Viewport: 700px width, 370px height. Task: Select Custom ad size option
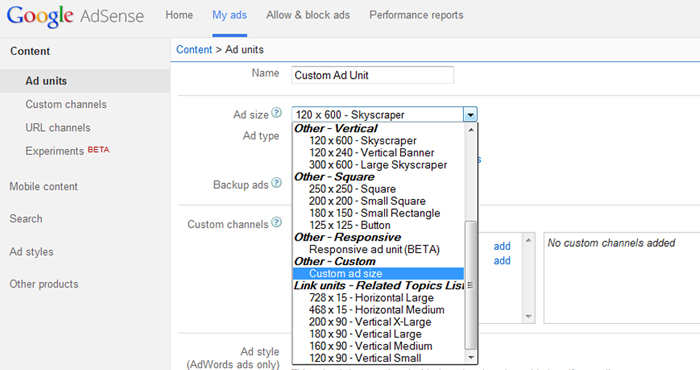378,274
